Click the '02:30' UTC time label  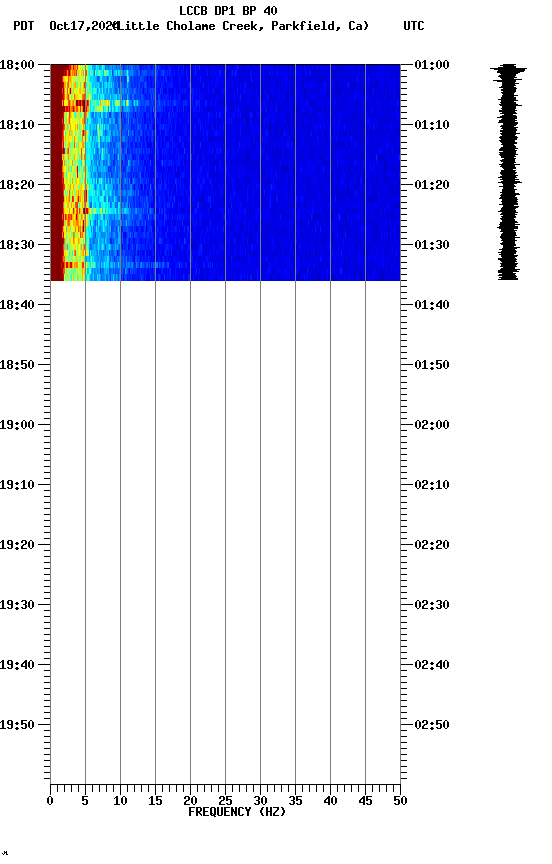point(432,605)
